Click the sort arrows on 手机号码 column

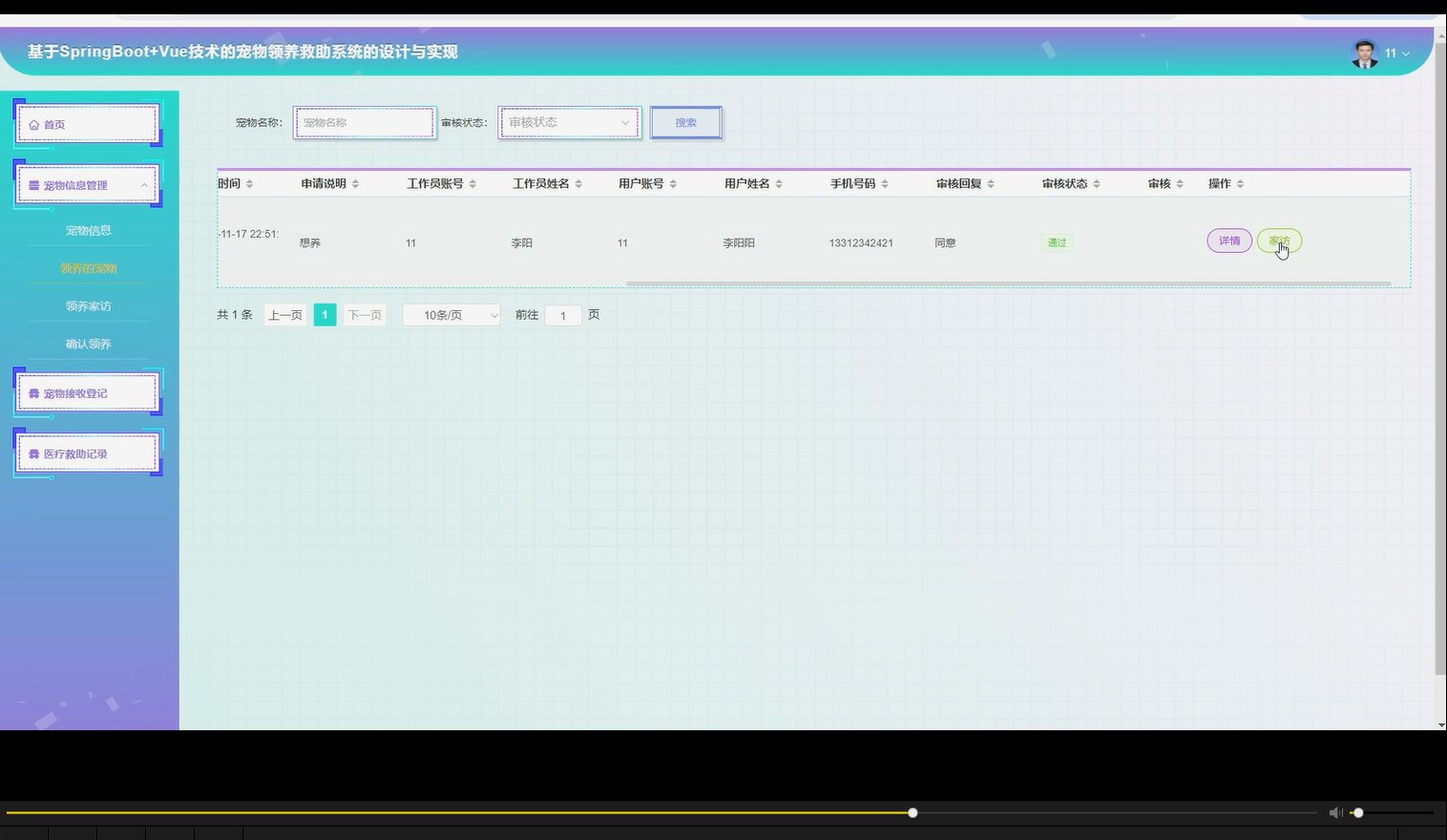coord(883,182)
